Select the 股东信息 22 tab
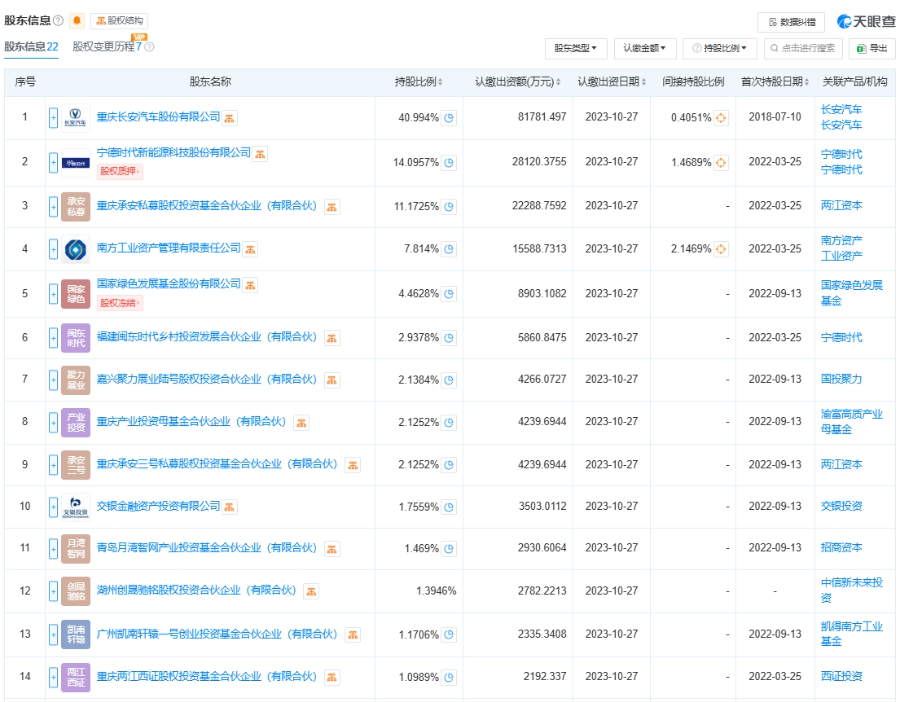The height and width of the screenshot is (702, 900). pyautogui.click(x=31, y=47)
